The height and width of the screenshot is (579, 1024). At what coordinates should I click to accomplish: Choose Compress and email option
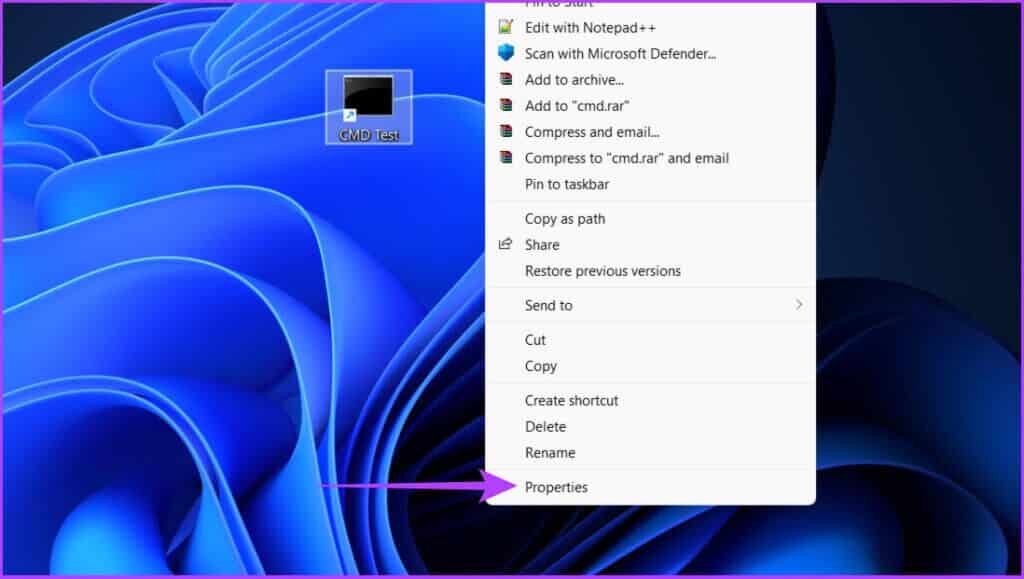592,132
